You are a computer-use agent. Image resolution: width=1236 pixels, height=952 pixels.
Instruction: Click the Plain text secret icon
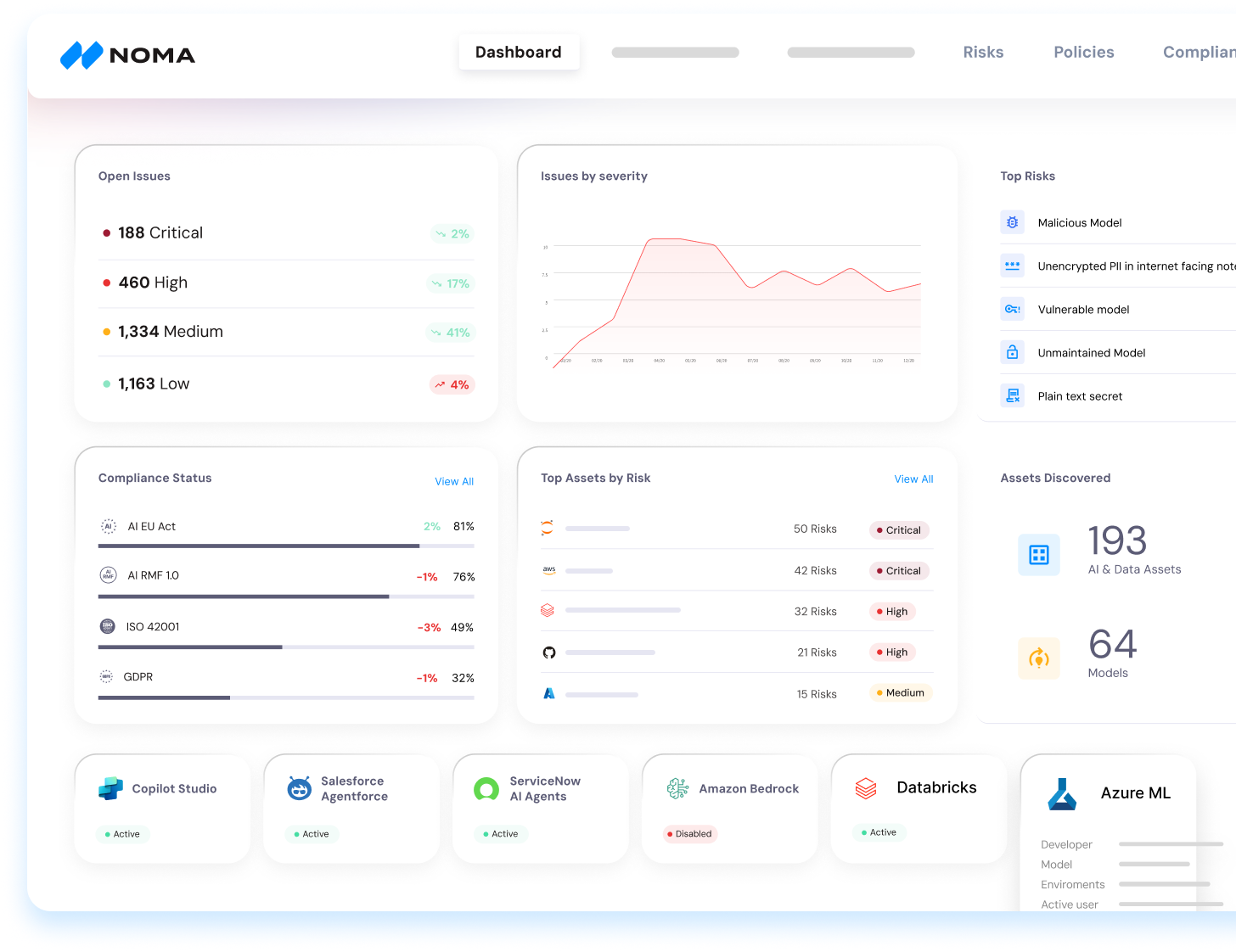tap(1012, 395)
